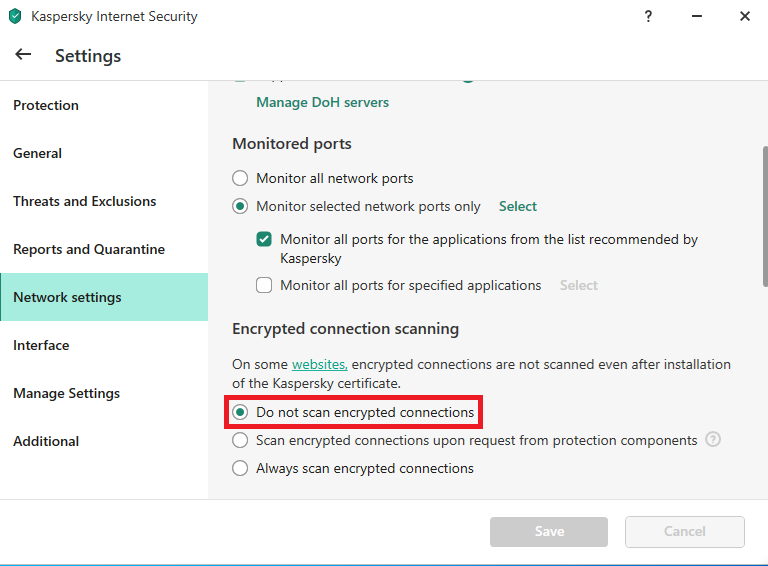Click the Manage DoH servers link

(x=322, y=102)
